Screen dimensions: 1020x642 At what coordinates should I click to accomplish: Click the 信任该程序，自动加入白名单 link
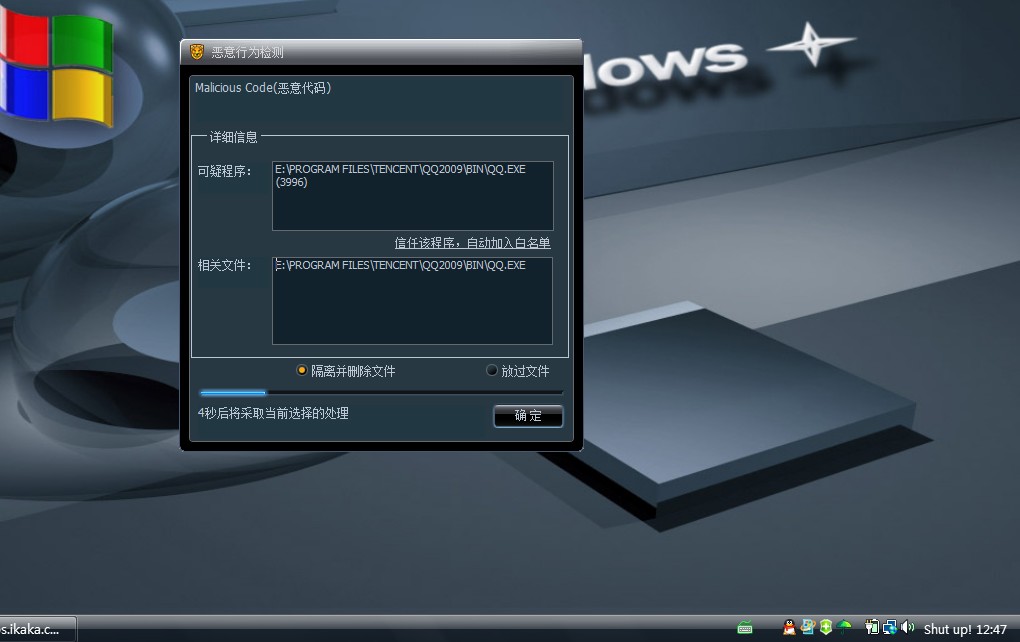coord(472,243)
